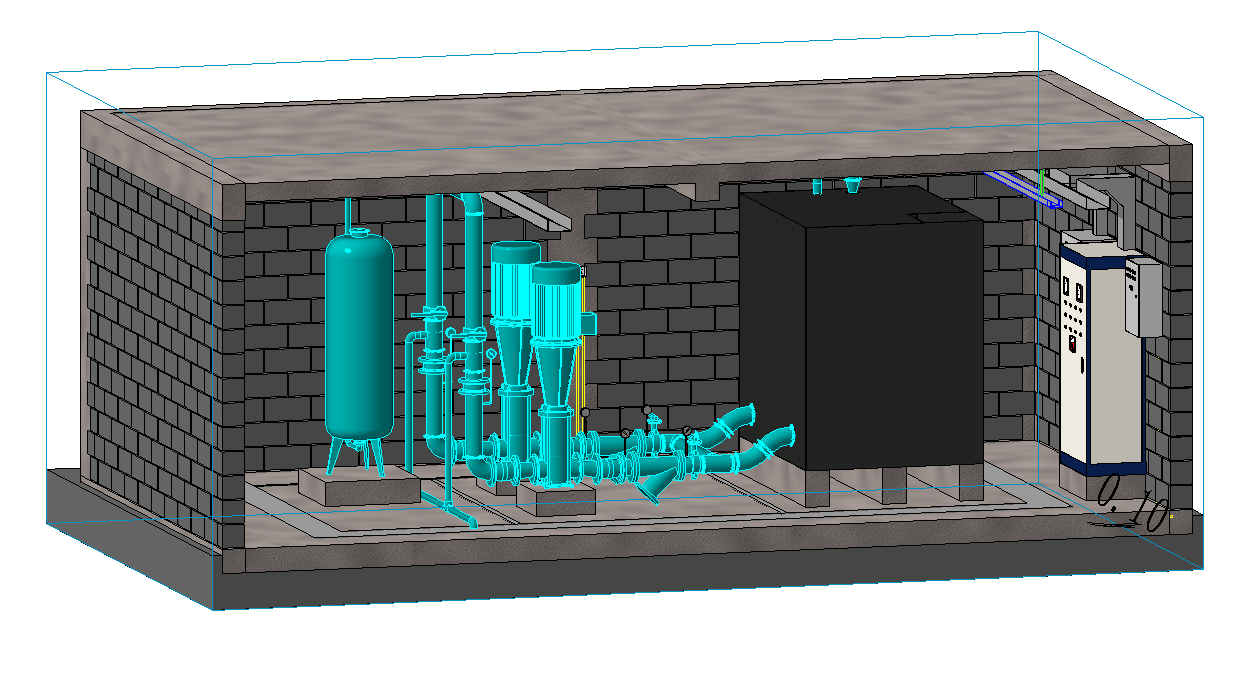Image resolution: width=1247 pixels, height=680 pixels.
Task: Select the concrete plinth under the pressure tank
Action: pyautogui.click(x=359, y=485)
